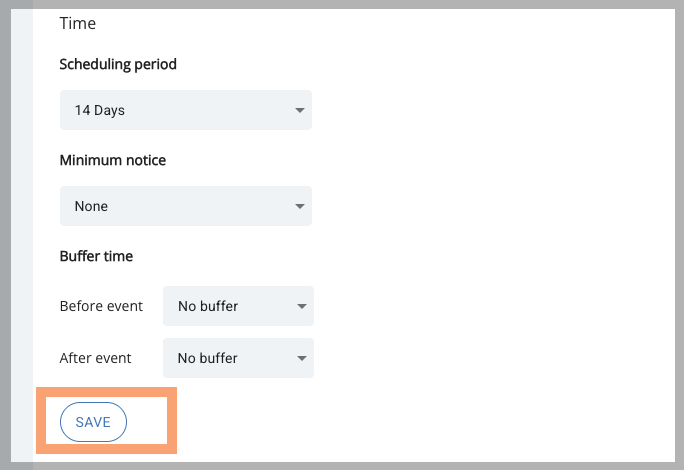Click the Time section heading
Viewport: 684px width, 470px height.
pyautogui.click(x=78, y=23)
